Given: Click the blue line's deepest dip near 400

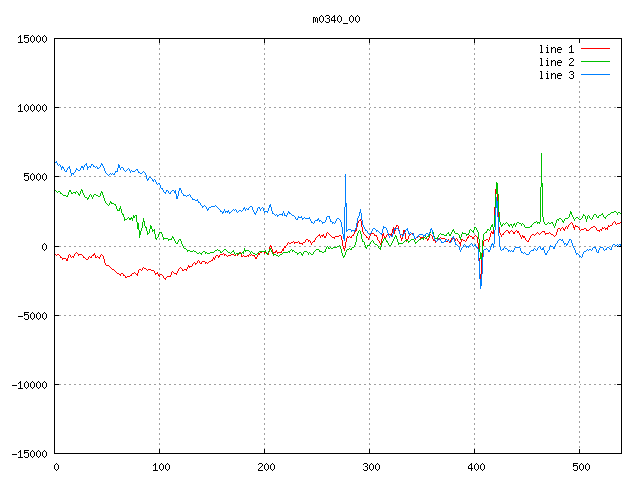Looking at the screenshot, I should (x=481, y=287).
